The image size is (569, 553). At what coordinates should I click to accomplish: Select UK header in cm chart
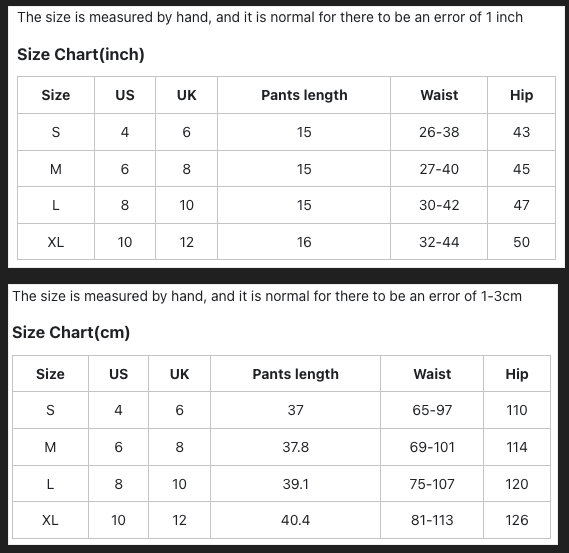[179, 374]
